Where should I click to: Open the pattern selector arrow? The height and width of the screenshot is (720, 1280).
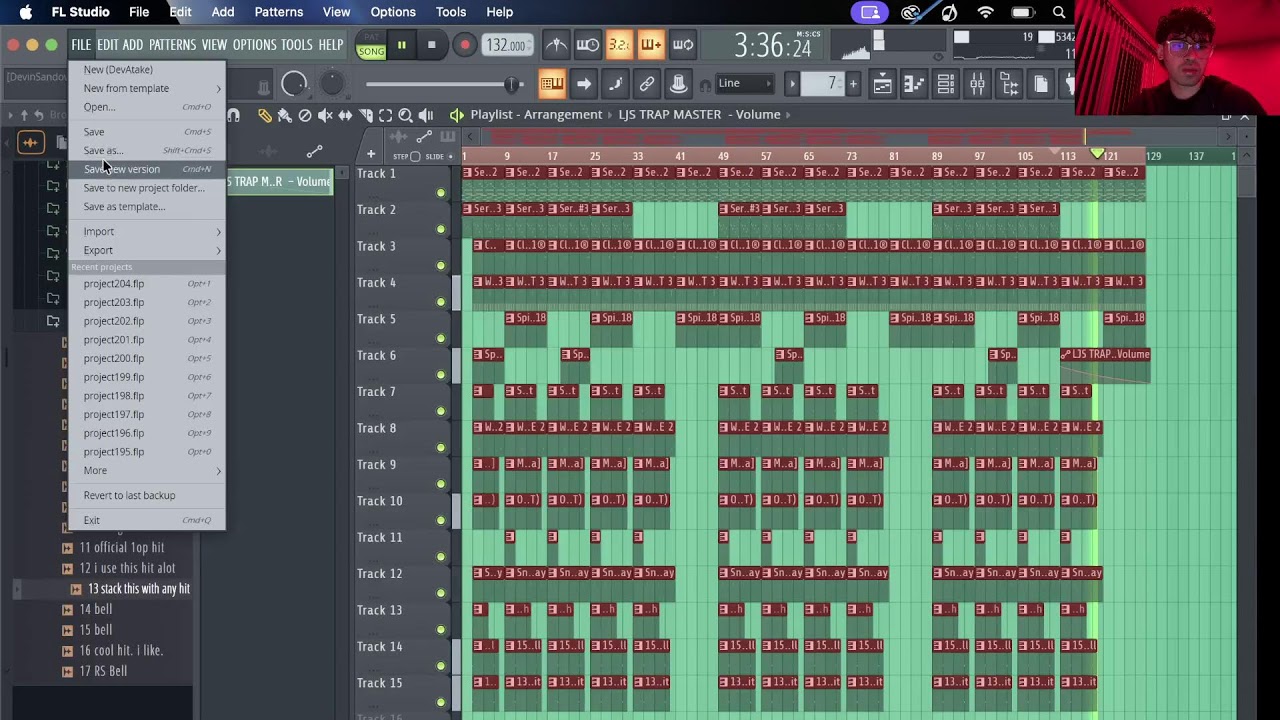(x=792, y=84)
